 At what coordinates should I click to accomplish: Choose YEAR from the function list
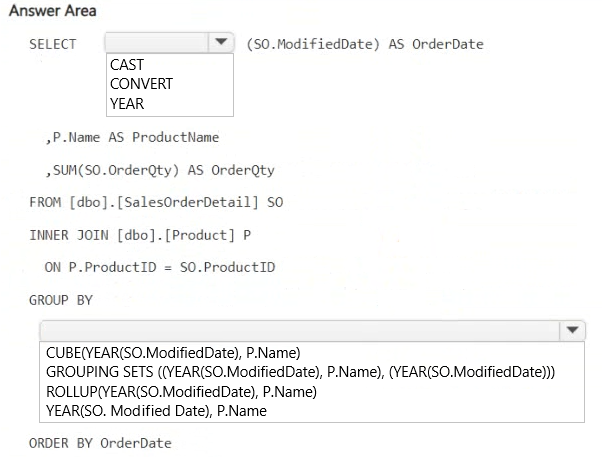pyautogui.click(x=127, y=104)
